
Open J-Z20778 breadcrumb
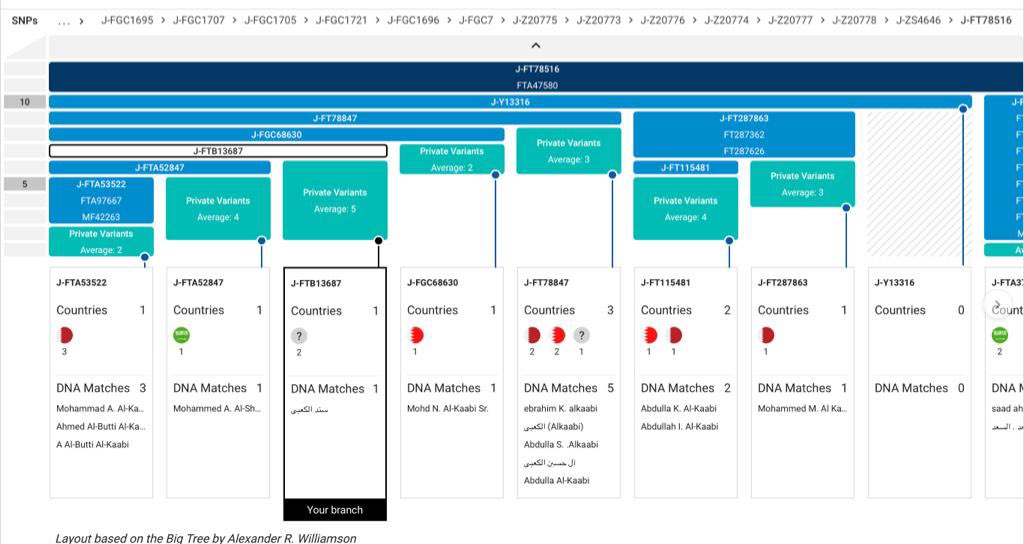pyautogui.click(x=855, y=20)
